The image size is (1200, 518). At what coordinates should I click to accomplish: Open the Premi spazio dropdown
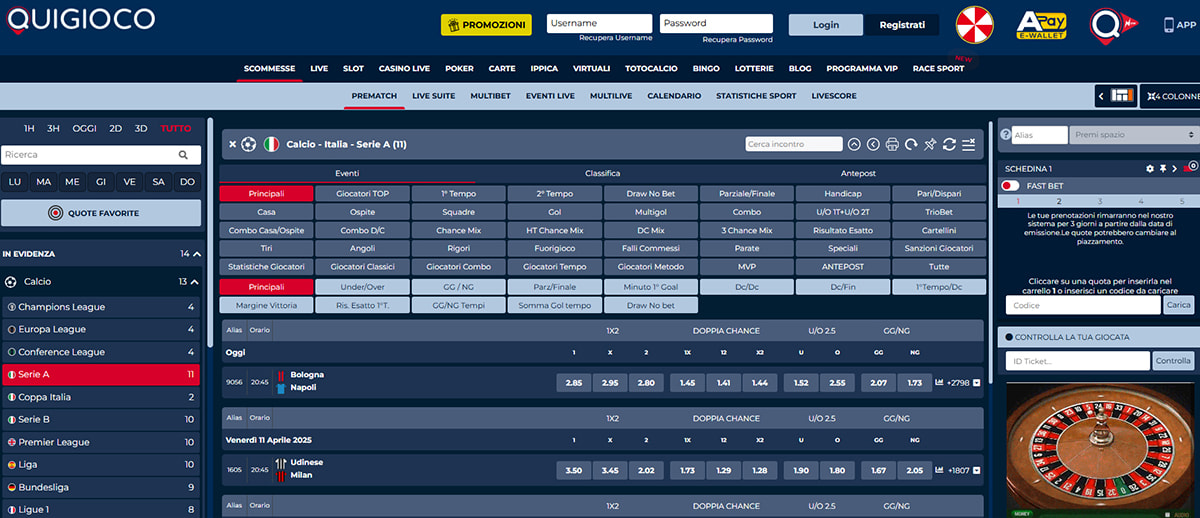point(1134,134)
